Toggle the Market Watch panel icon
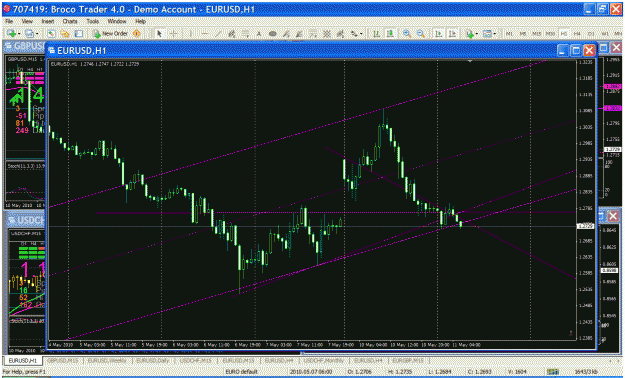Screen dimensions: 625x378 coord(51,33)
